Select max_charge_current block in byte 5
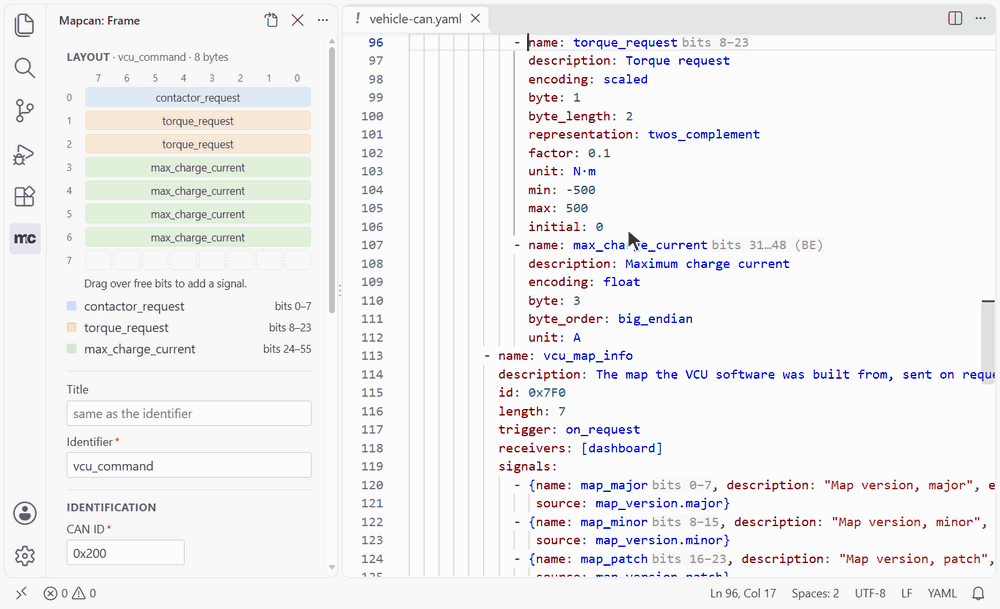 (198, 214)
